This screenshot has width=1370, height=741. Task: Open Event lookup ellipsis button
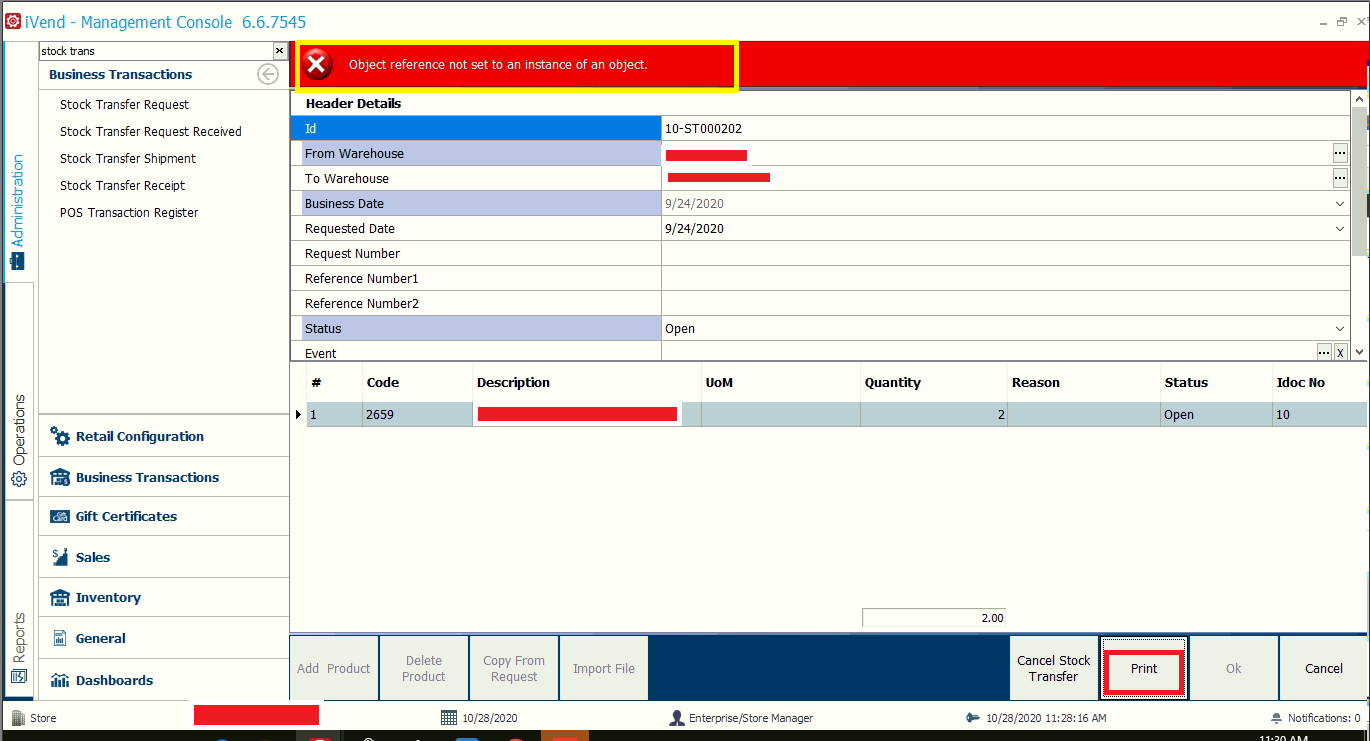tap(1324, 352)
